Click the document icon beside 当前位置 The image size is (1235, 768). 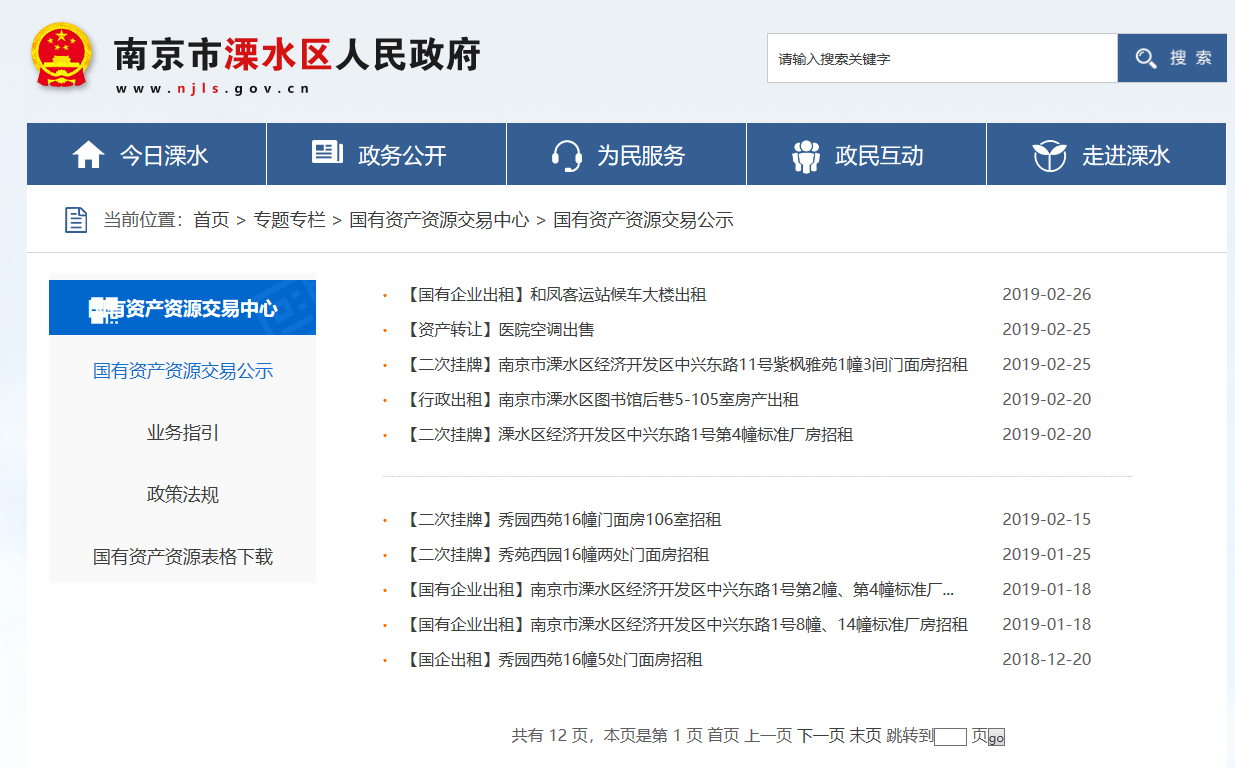[76, 220]
